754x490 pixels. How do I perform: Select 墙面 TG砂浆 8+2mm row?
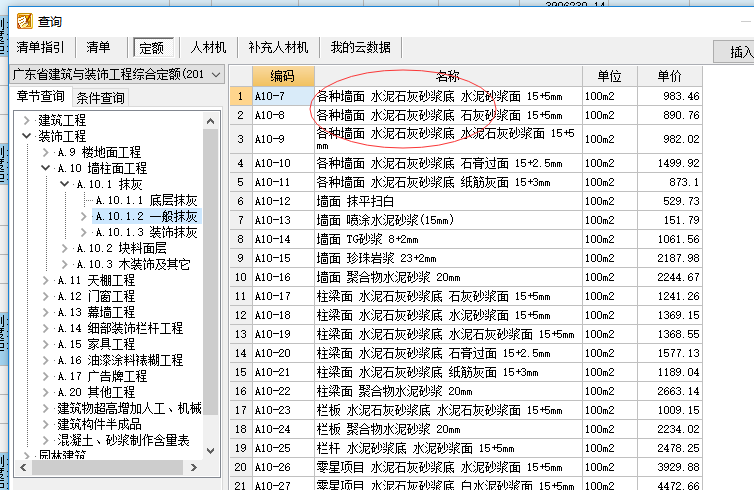448,239
